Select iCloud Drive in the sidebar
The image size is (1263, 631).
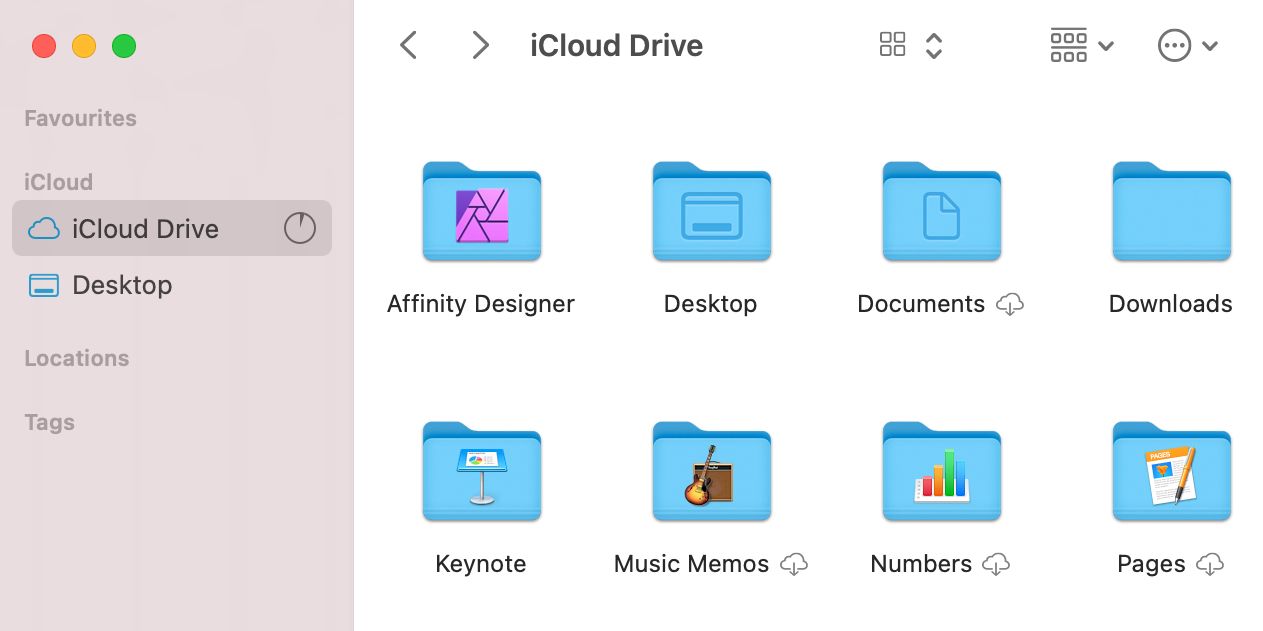[x=145, y=228]
